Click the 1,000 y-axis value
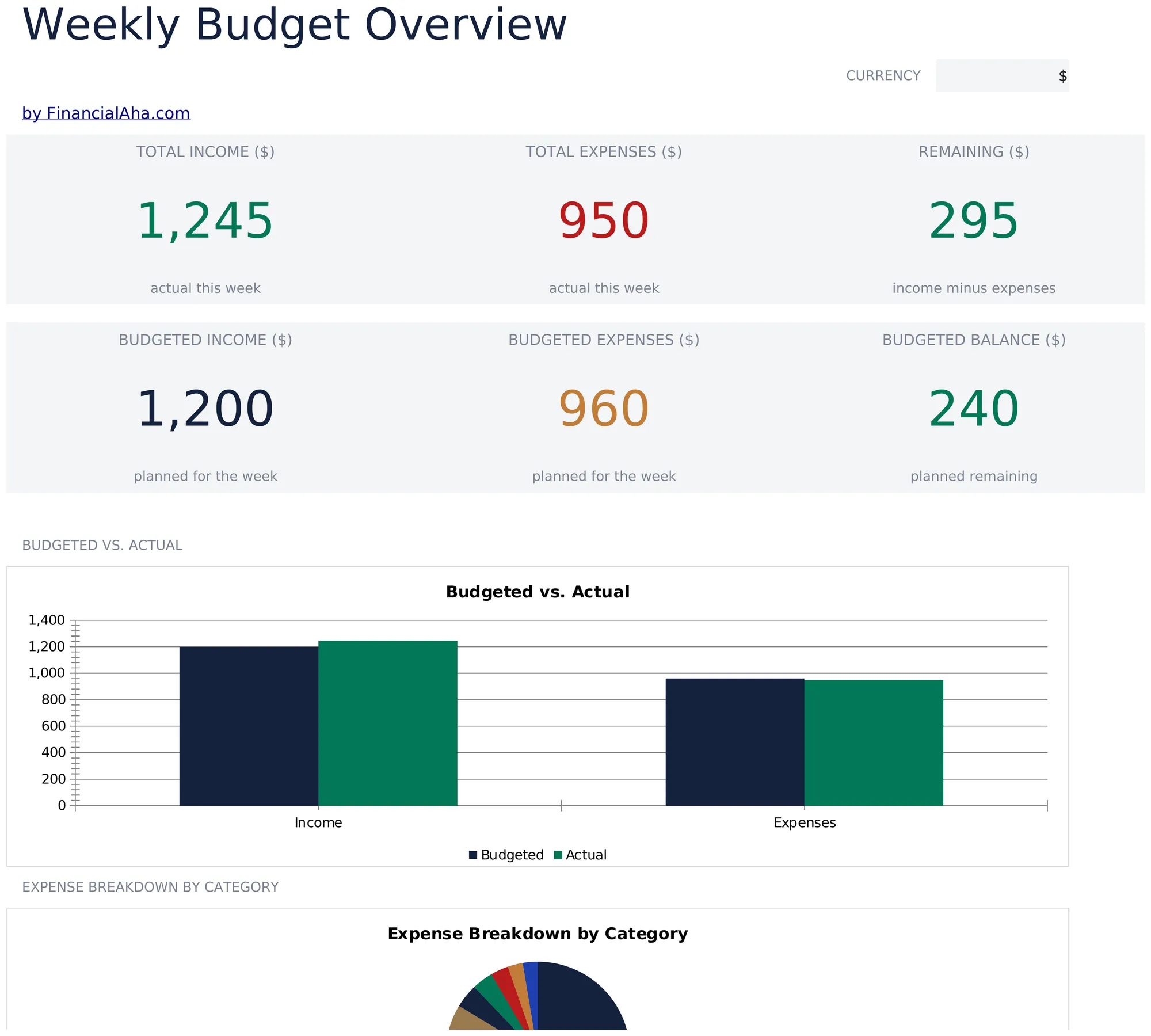This screenshot has width=1151, height=1036. (47, 673)
